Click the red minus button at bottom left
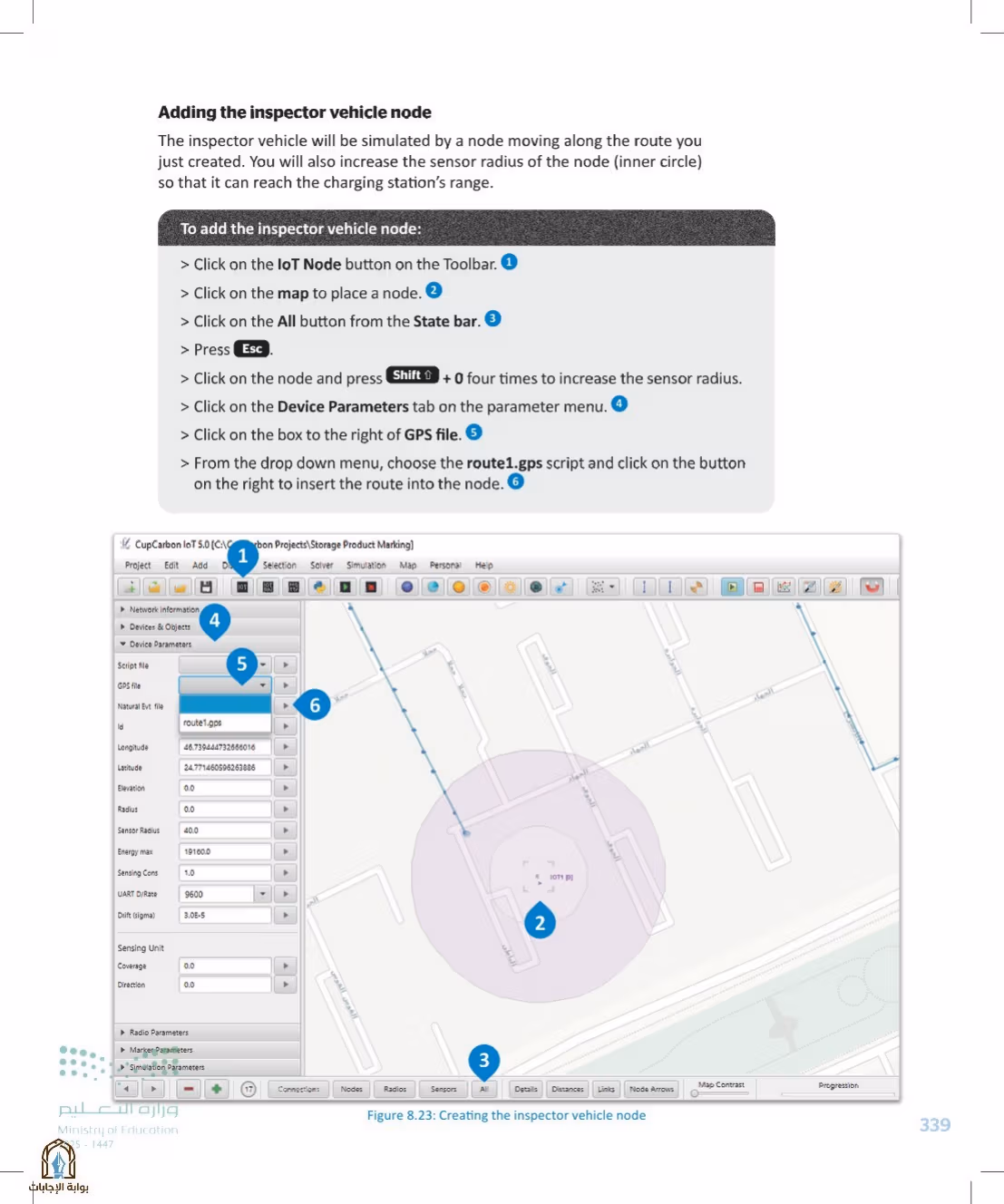Viewport: 1004px width, 1204px height. point(189,1089)
